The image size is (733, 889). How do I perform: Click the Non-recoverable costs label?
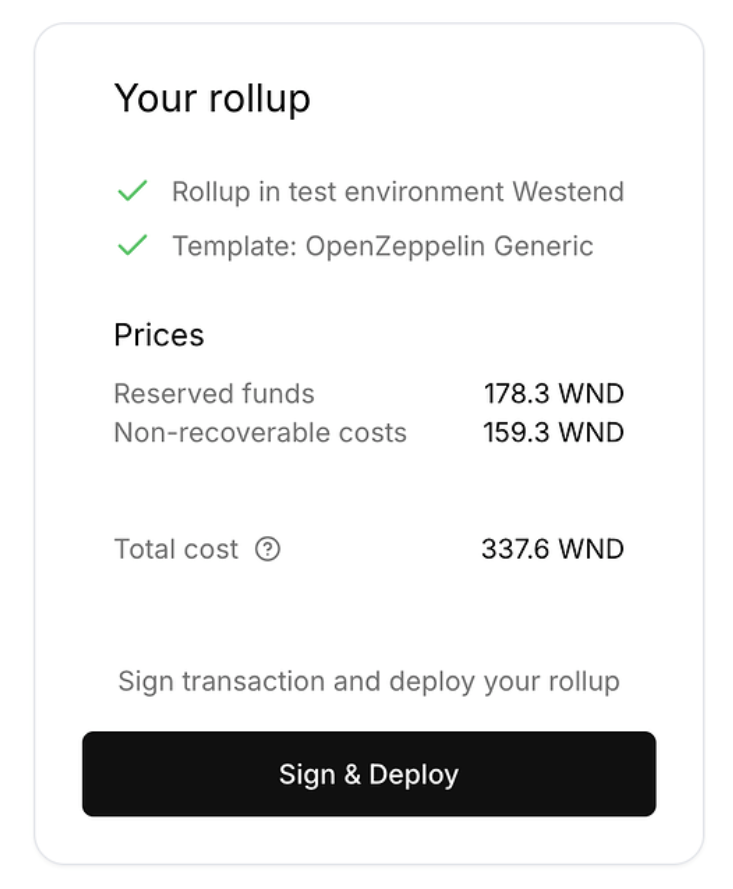260,433
